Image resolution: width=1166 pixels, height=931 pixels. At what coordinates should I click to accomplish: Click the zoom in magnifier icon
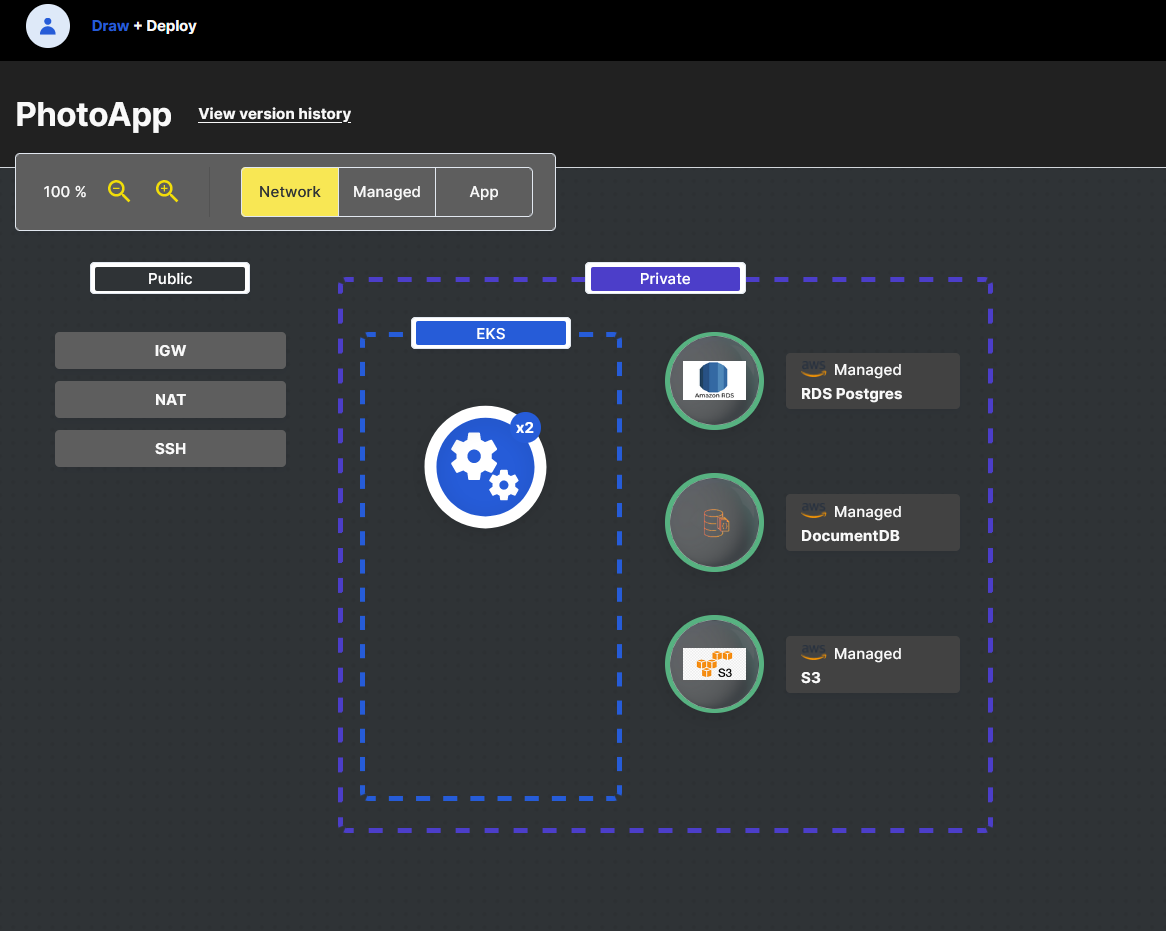[167, 191]
